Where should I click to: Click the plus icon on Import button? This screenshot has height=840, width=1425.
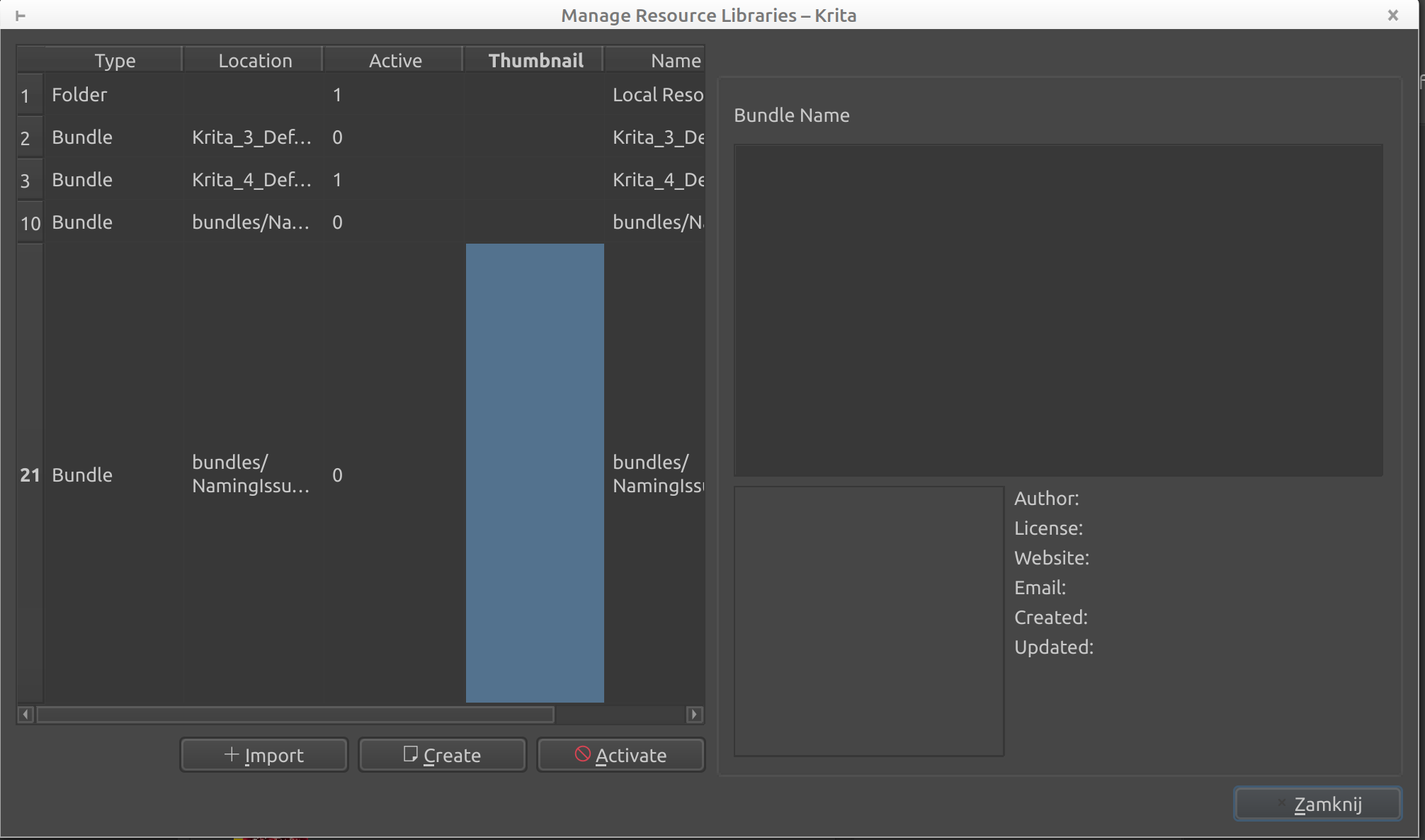232,754
